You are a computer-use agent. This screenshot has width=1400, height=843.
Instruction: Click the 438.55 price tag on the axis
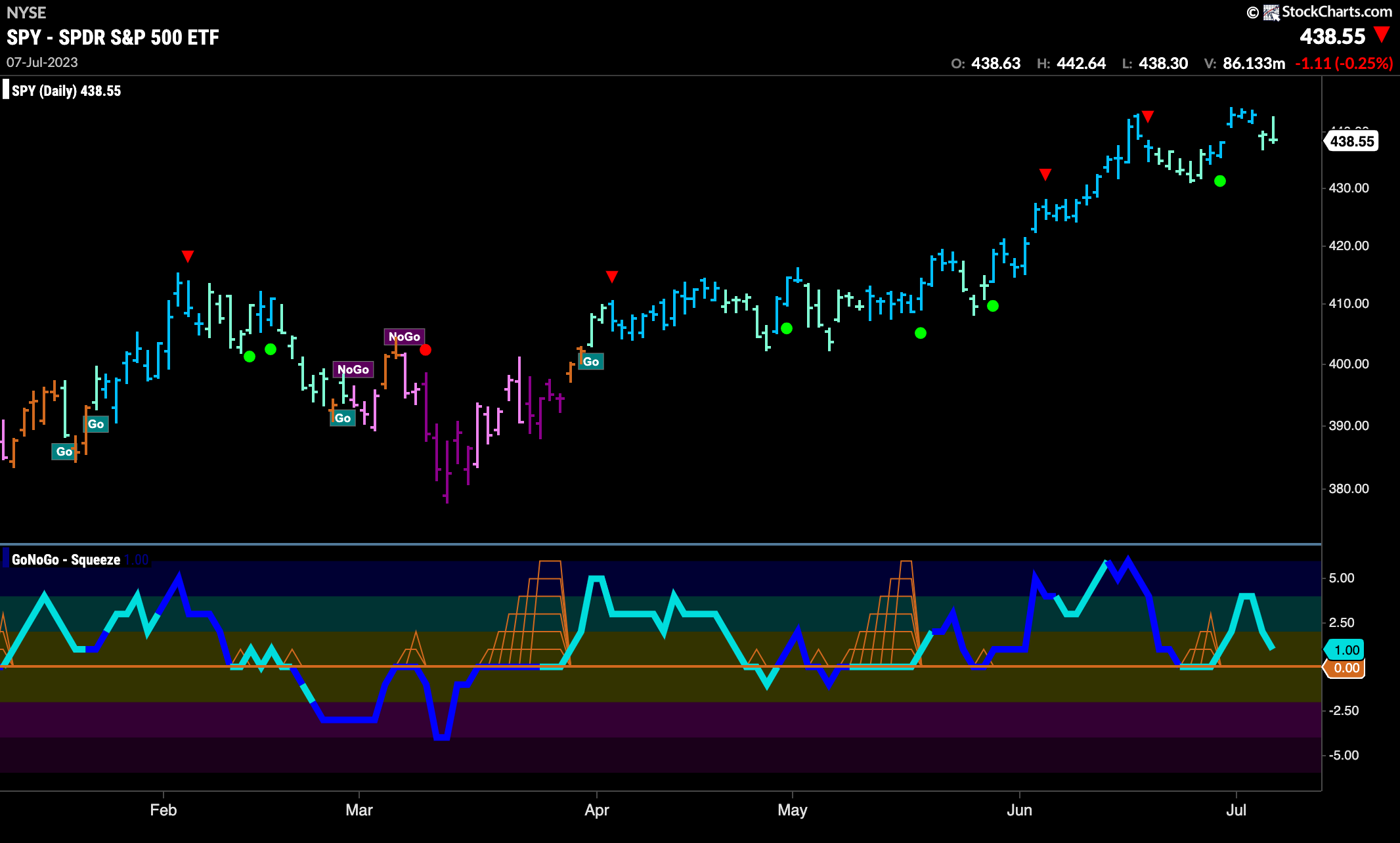pos(1351,141)
